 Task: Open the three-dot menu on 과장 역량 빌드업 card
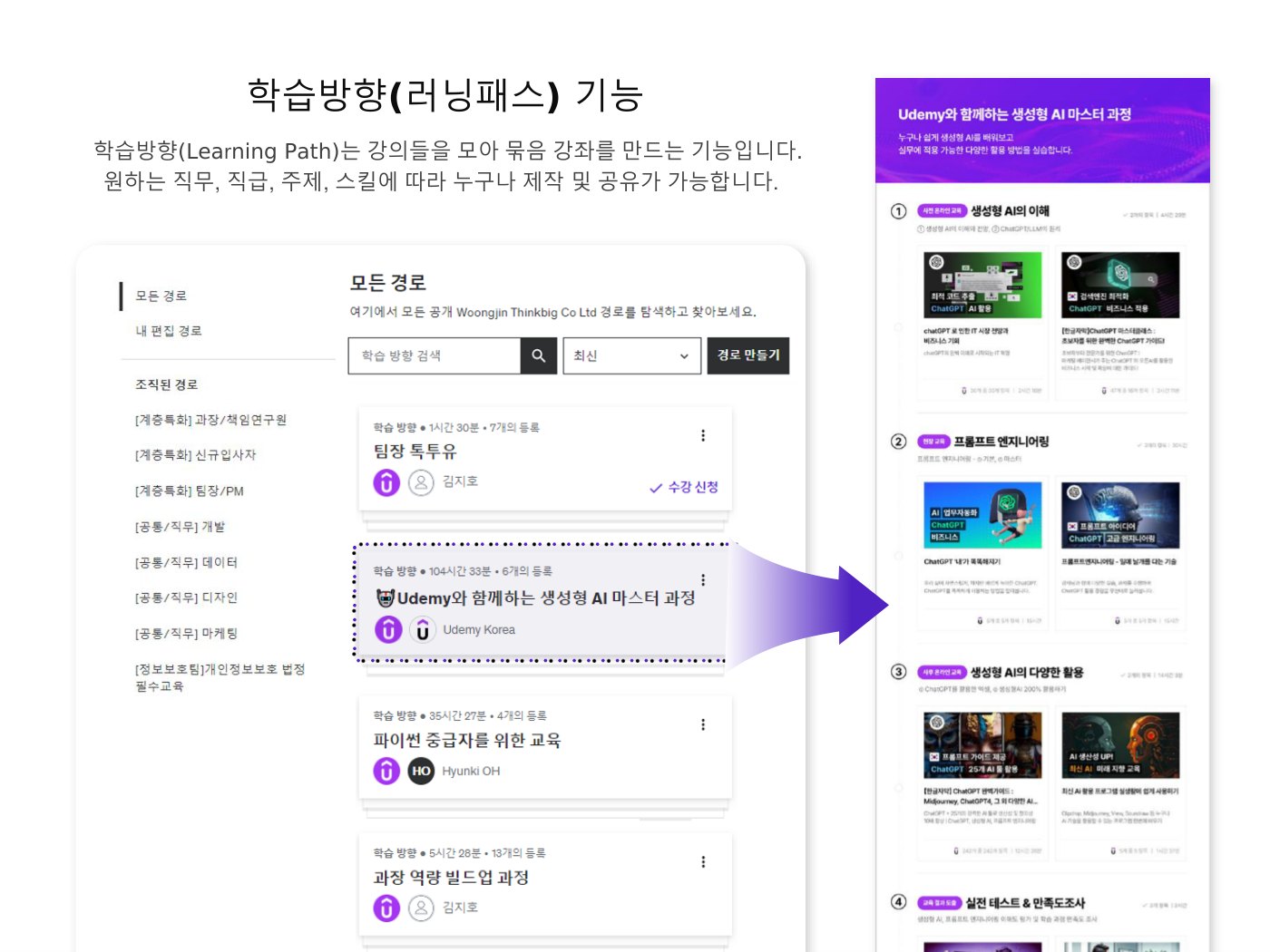[703, 862]
